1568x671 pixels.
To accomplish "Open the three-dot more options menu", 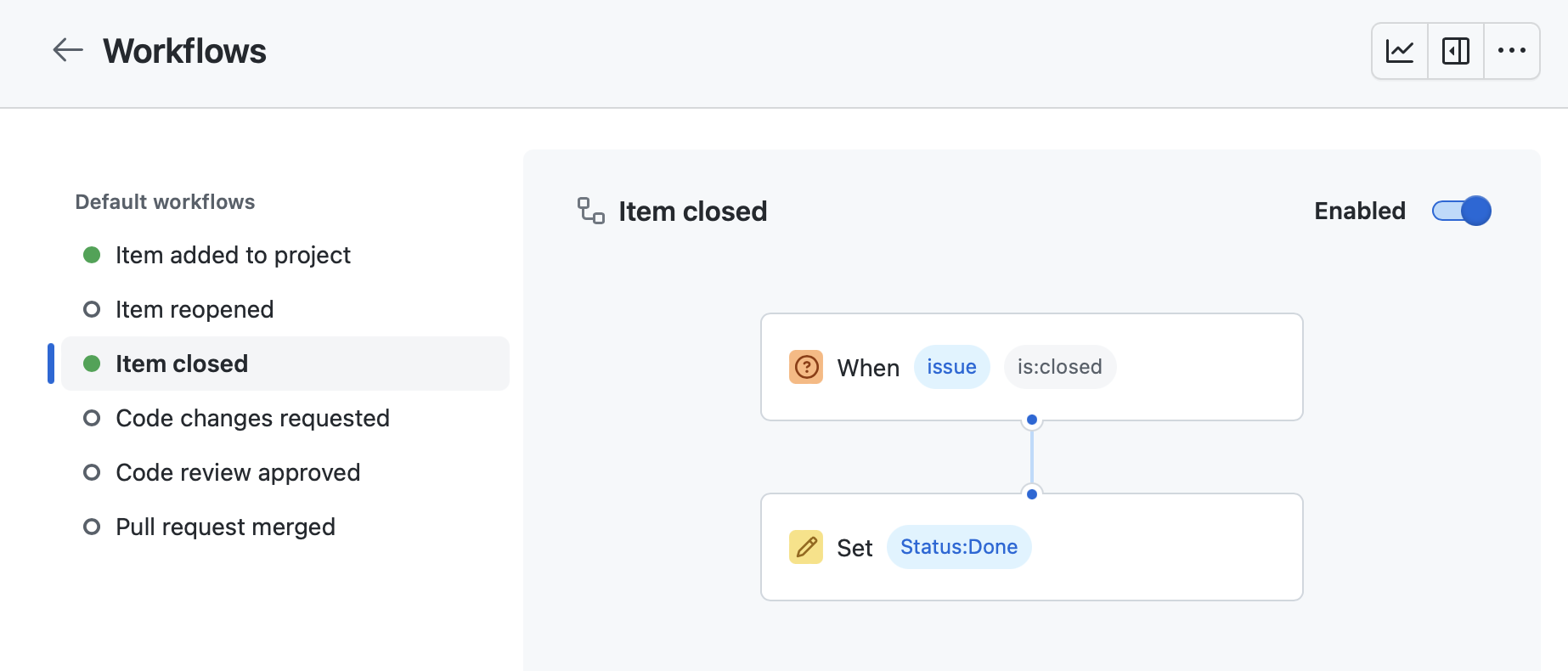I will 1512,51.
